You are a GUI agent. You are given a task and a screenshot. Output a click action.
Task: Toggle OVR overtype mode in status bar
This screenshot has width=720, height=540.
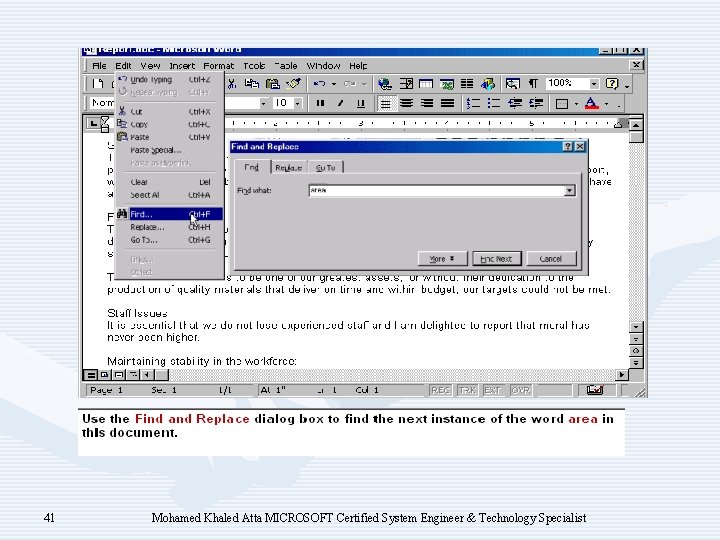click(521, 390)
